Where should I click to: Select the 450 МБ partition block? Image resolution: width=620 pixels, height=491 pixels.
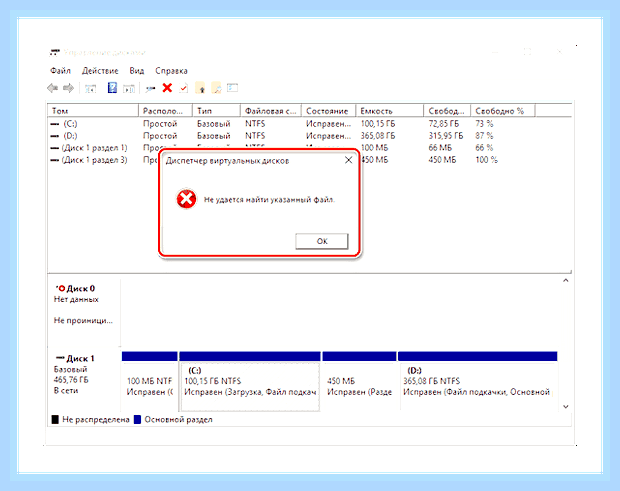(359, 381)
